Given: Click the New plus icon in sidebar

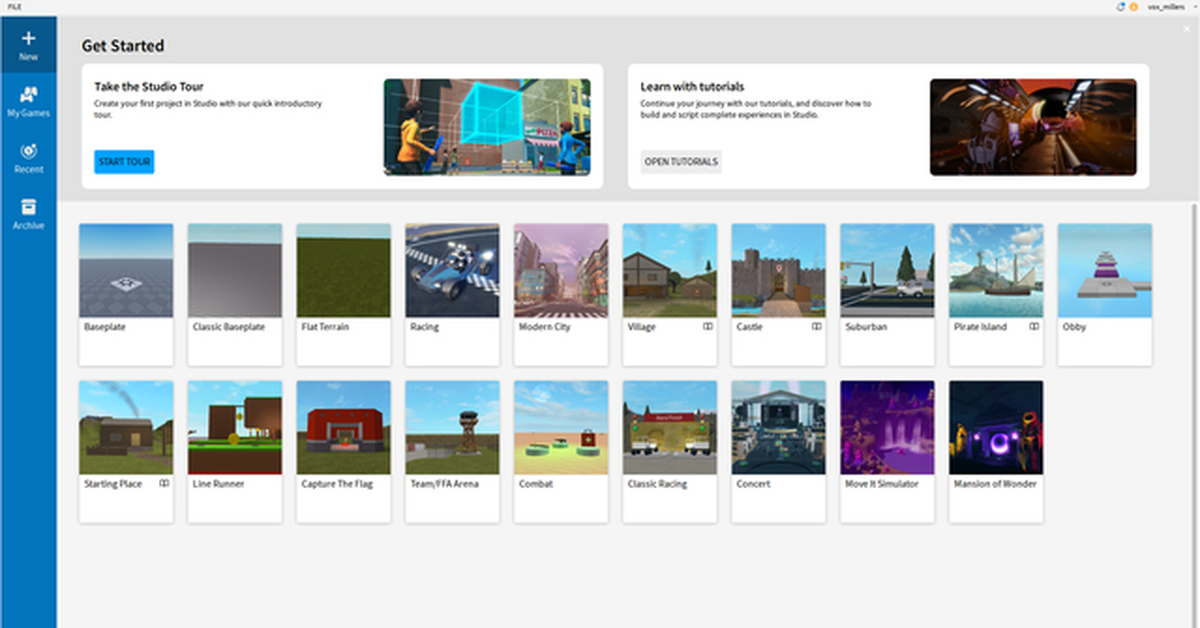Looking at the screenshot, I should tap(28, 39).
